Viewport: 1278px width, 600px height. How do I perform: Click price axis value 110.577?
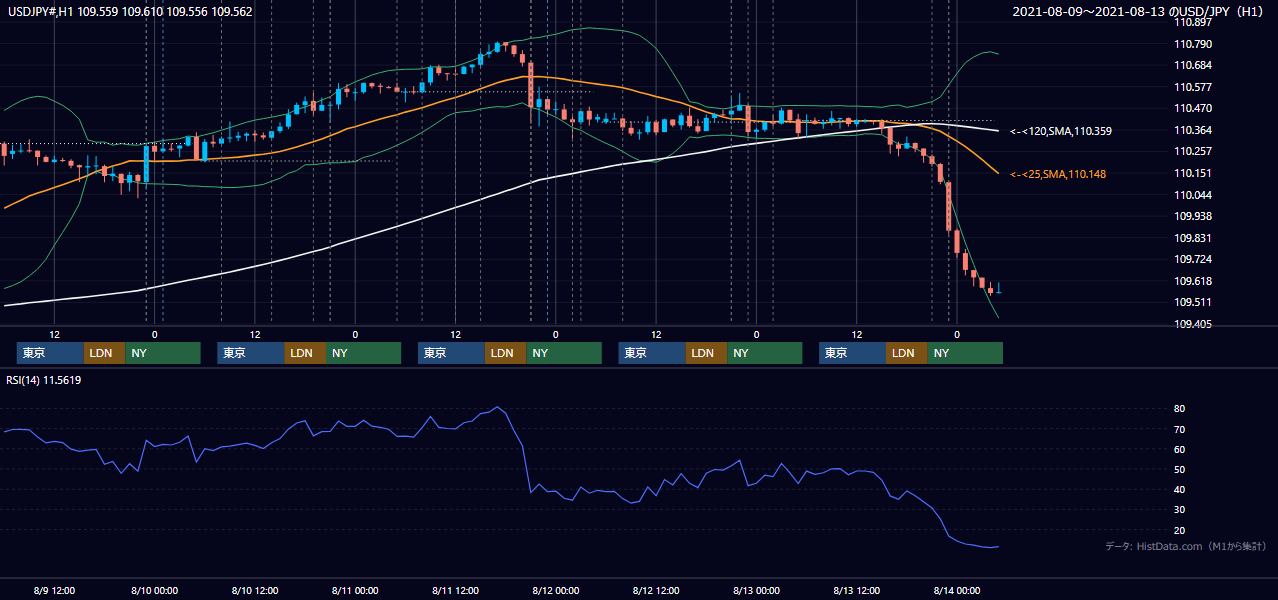[x=1191, y=87]
